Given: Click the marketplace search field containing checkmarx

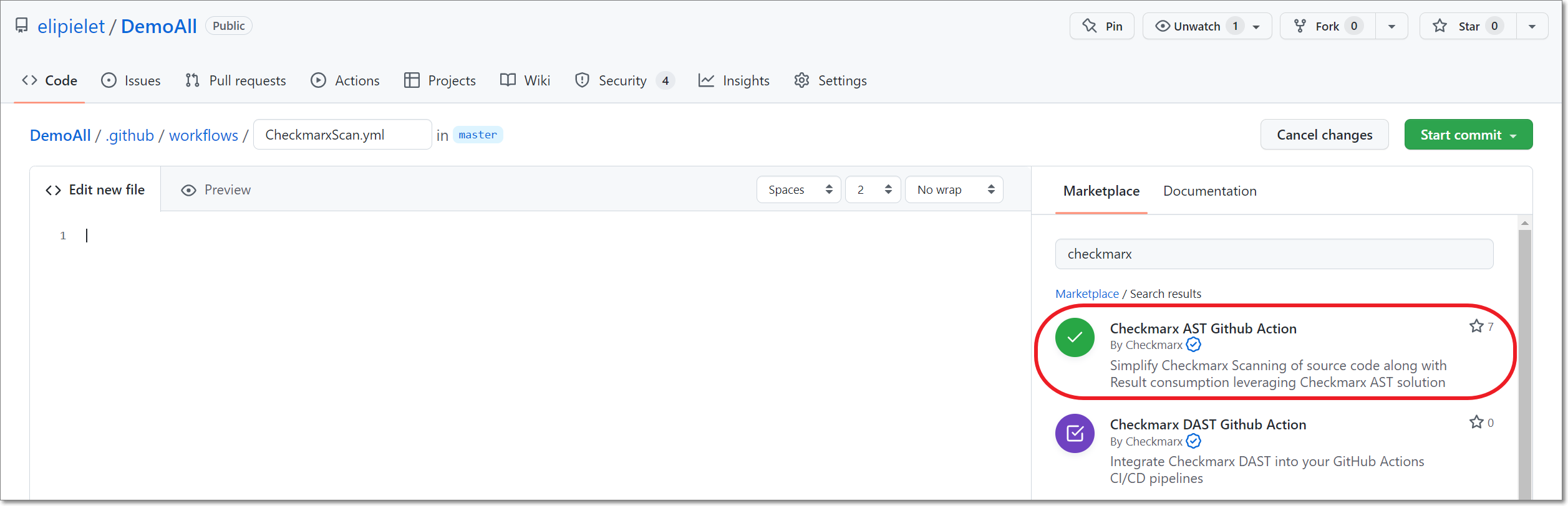Looking at the screenshot, I should [x=1274, y=254].
